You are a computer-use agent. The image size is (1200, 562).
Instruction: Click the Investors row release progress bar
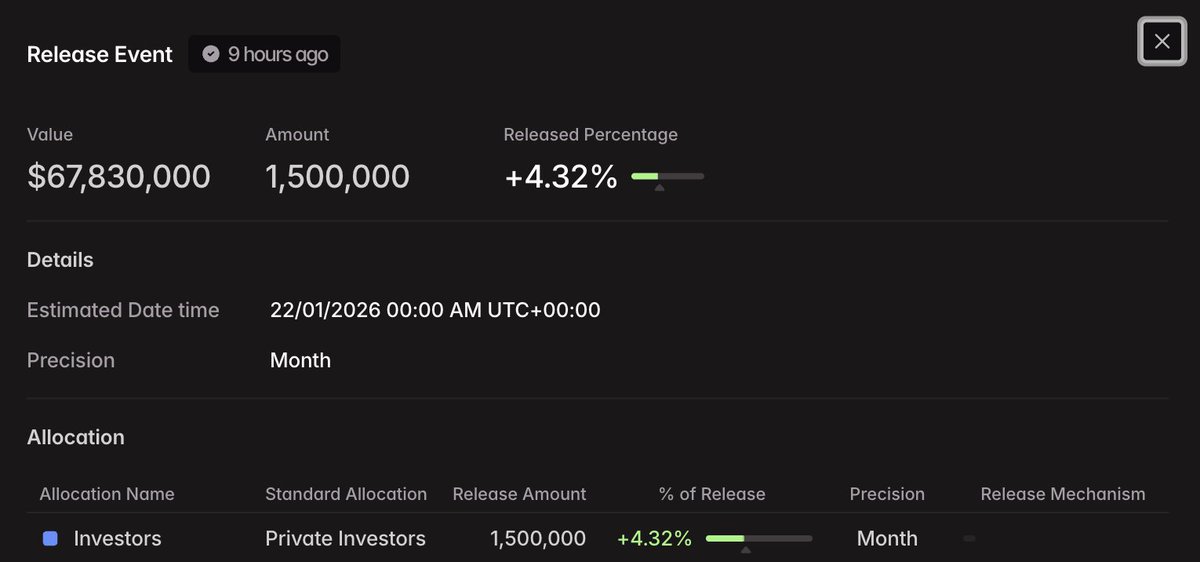(x=759, y=538)
